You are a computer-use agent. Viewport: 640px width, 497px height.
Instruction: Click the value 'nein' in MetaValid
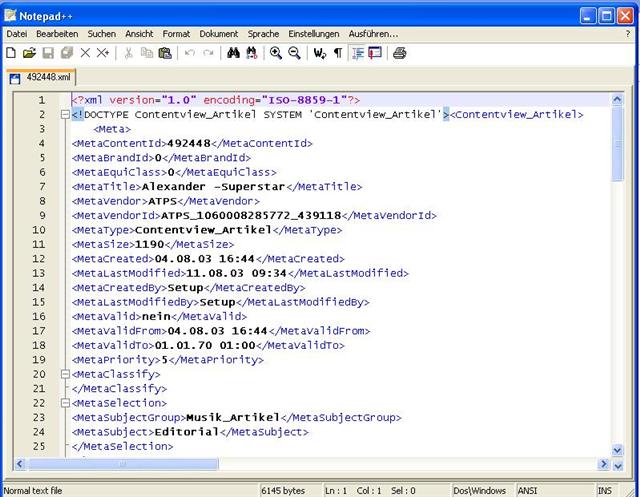pyautogui.click(x=156, y=316)
